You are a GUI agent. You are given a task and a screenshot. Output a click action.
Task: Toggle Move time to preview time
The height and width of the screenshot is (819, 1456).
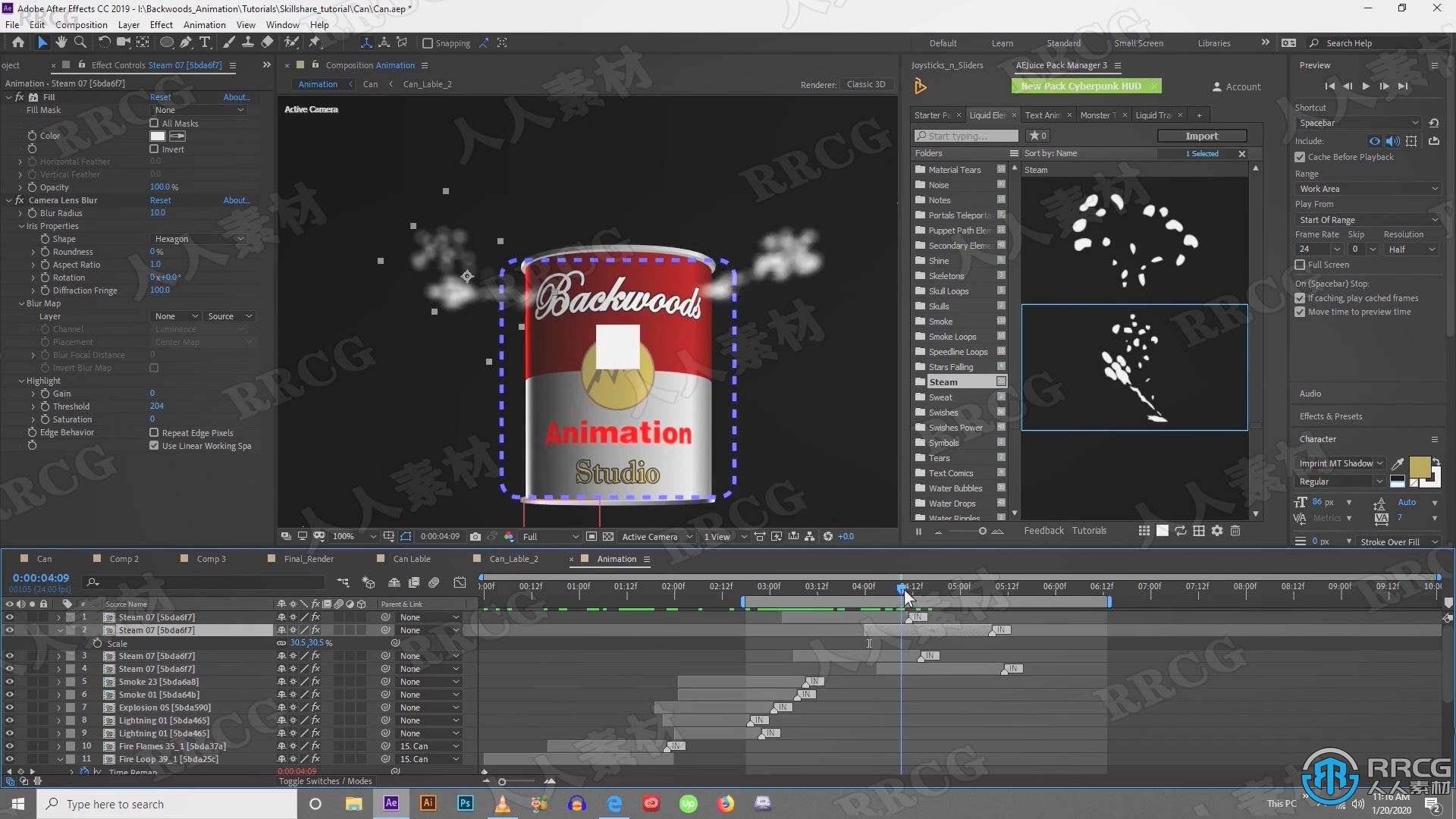(1300, 312)
